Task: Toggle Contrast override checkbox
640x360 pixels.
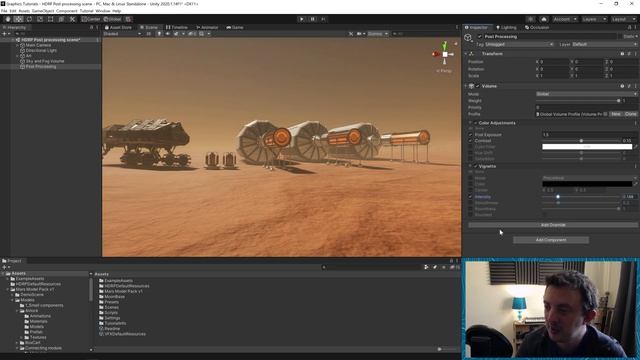Action: (x=471, y=141)
